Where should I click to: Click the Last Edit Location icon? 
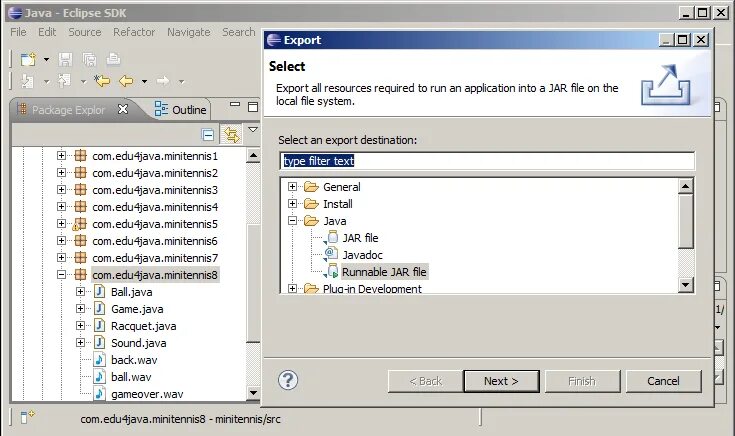point(102,81)
